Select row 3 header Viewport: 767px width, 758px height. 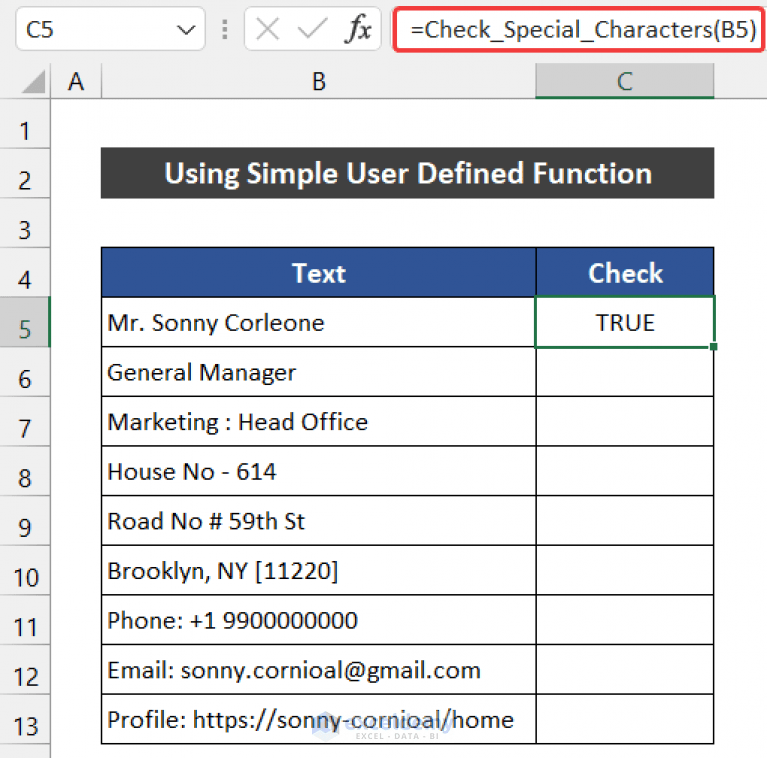click(x=25, y=223)
